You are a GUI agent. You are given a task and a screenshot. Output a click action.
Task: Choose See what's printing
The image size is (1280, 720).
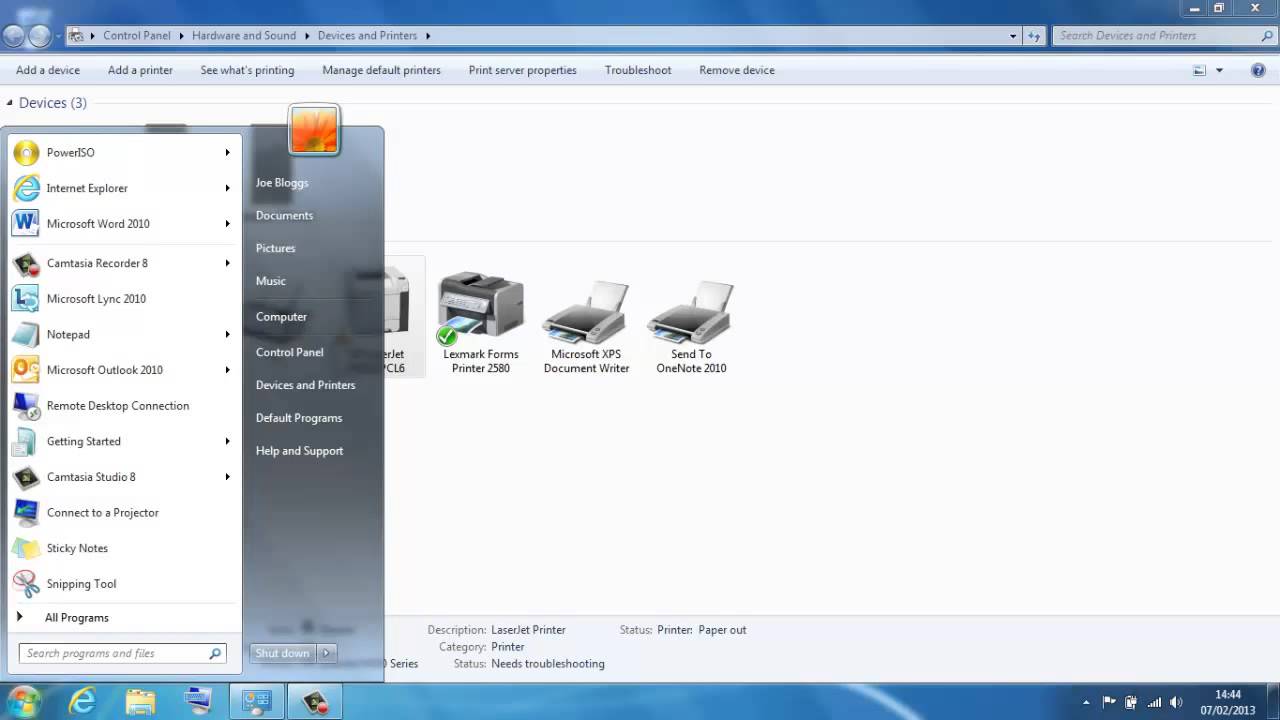[x=247, y=70]
